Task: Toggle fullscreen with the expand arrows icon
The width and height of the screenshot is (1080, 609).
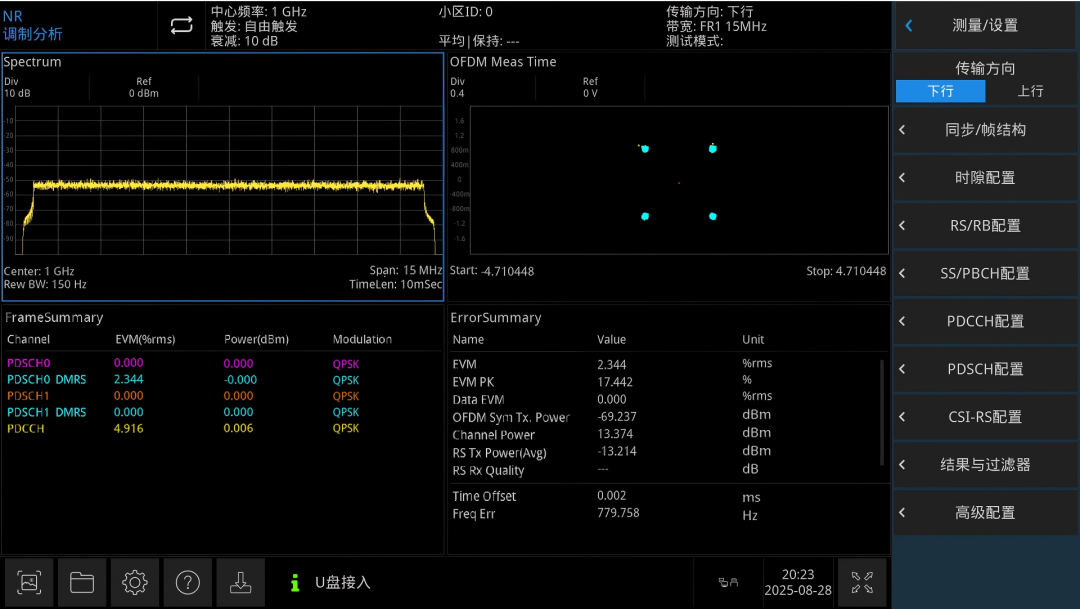Action: 862,582
